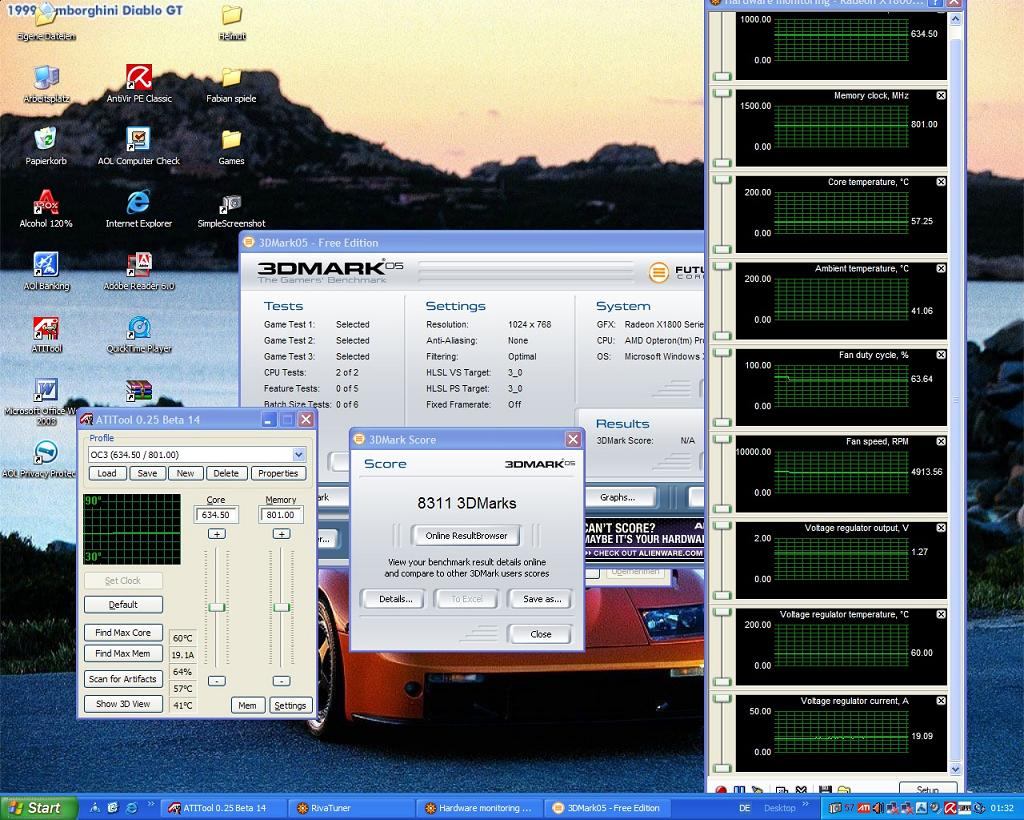This screenshot has width=1024, height=820.
Task: Open SimpleScreenshot desktop shortcut
Action: (231, 208)
